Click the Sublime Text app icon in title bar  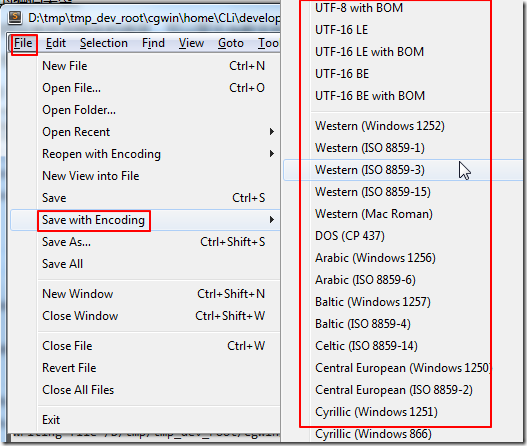[x=15, y=17]
